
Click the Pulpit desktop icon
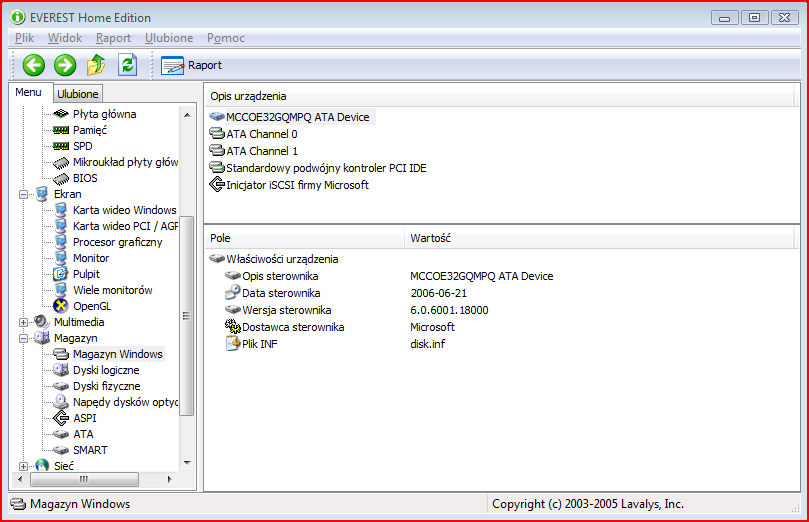[61, 274]
